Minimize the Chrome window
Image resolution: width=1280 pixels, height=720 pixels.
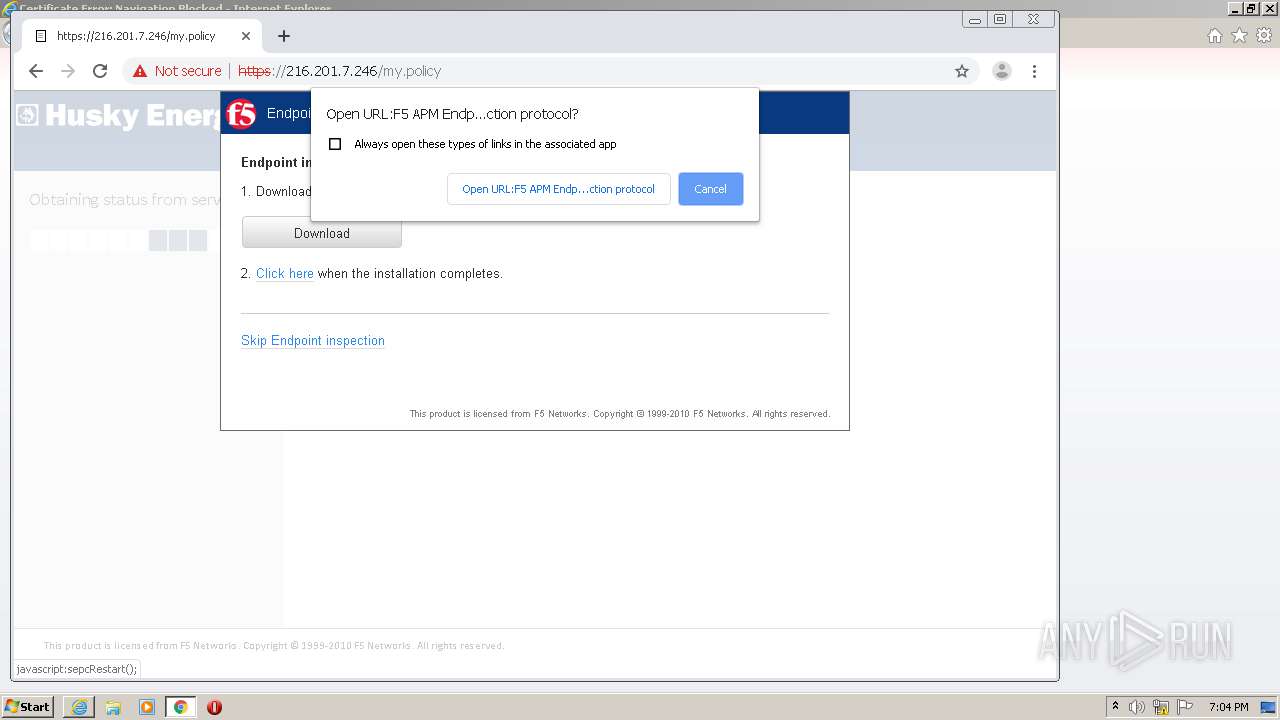pyautogui.click(x=975, y=19)
